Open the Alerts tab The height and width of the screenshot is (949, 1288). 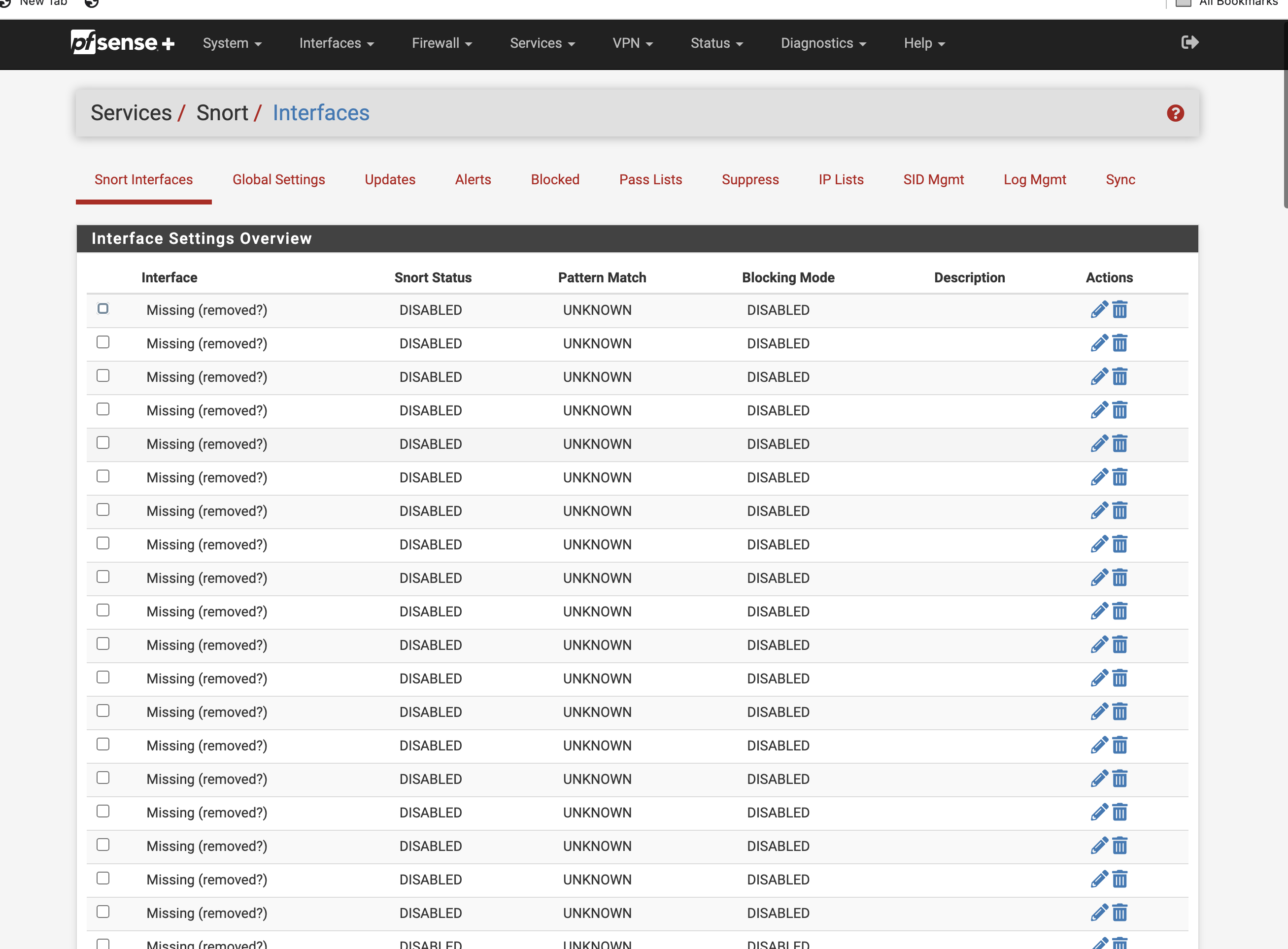[x=473, y=180]
